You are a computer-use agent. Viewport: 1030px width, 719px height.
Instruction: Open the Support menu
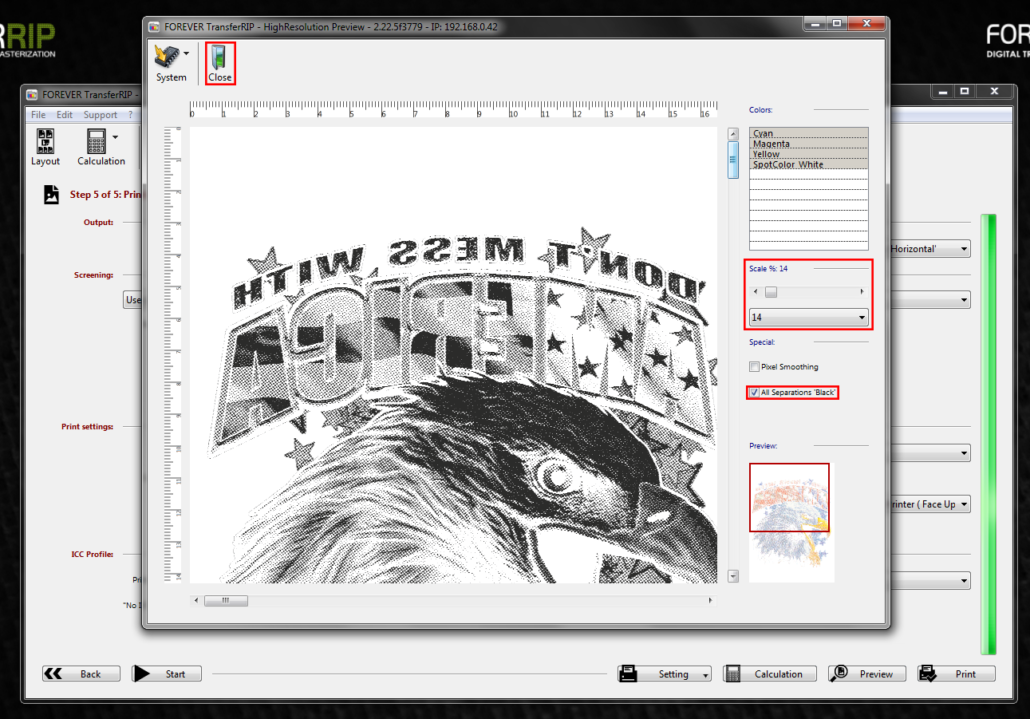pyautogui.click(x=100, y=115)
